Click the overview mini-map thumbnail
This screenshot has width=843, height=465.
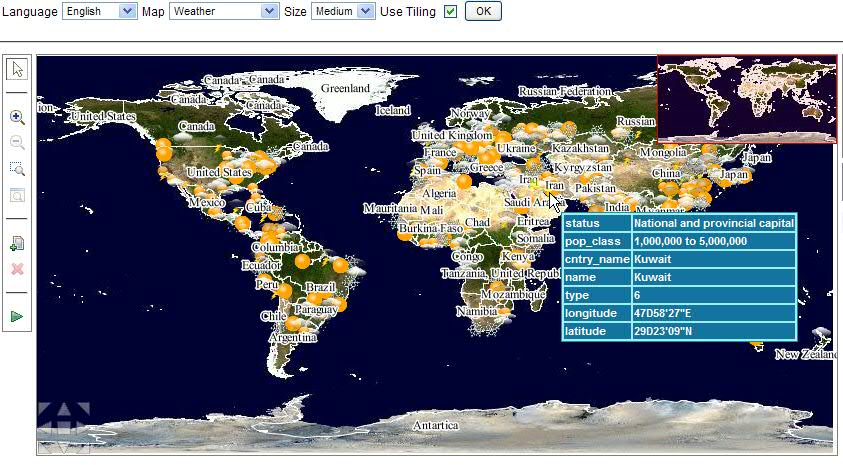(x=746, y=99)
